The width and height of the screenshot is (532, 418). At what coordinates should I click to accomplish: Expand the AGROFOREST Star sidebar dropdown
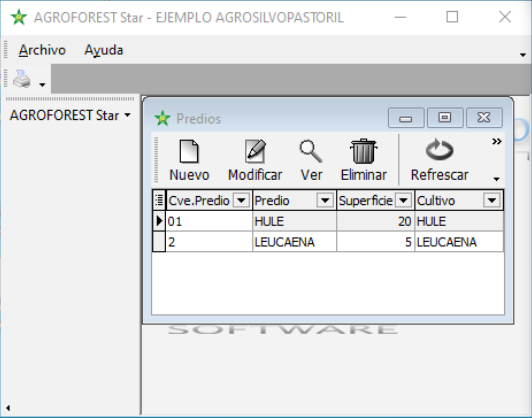[x=127, y=115]
